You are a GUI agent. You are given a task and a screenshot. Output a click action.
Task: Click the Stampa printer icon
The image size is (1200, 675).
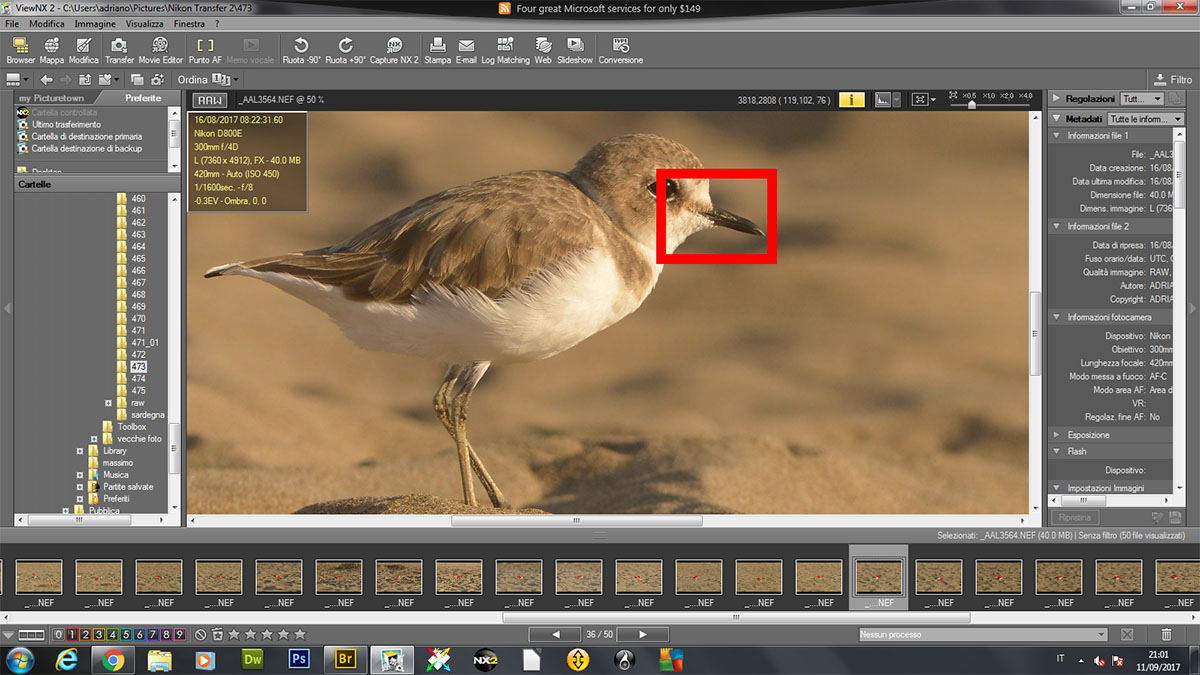[437, 49]
